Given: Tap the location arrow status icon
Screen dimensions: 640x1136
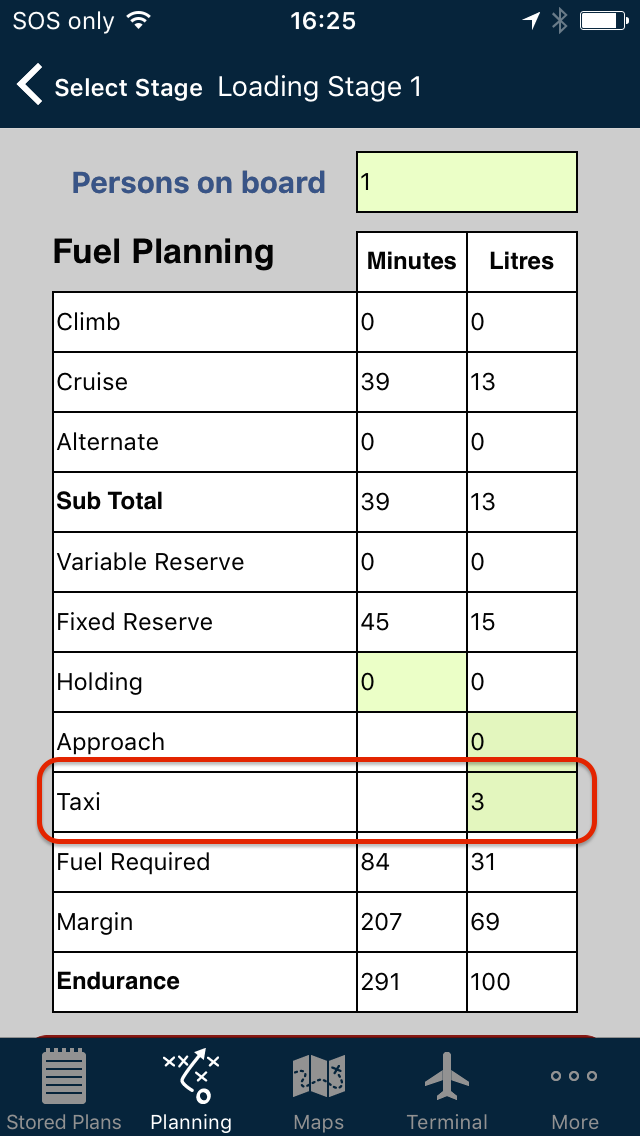Looking at the screenshot, I should click(x=531, y=22).
